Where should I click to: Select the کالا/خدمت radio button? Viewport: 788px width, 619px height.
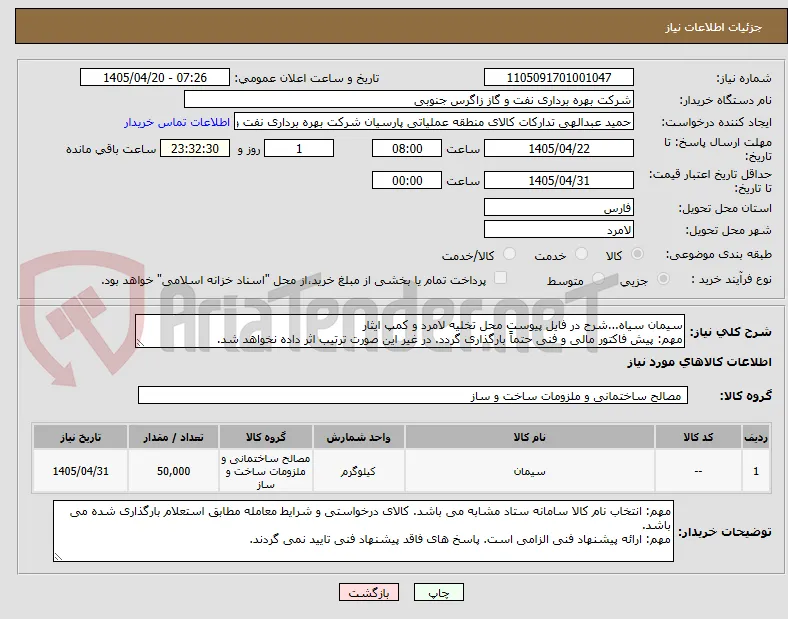(x=510, y=254)
